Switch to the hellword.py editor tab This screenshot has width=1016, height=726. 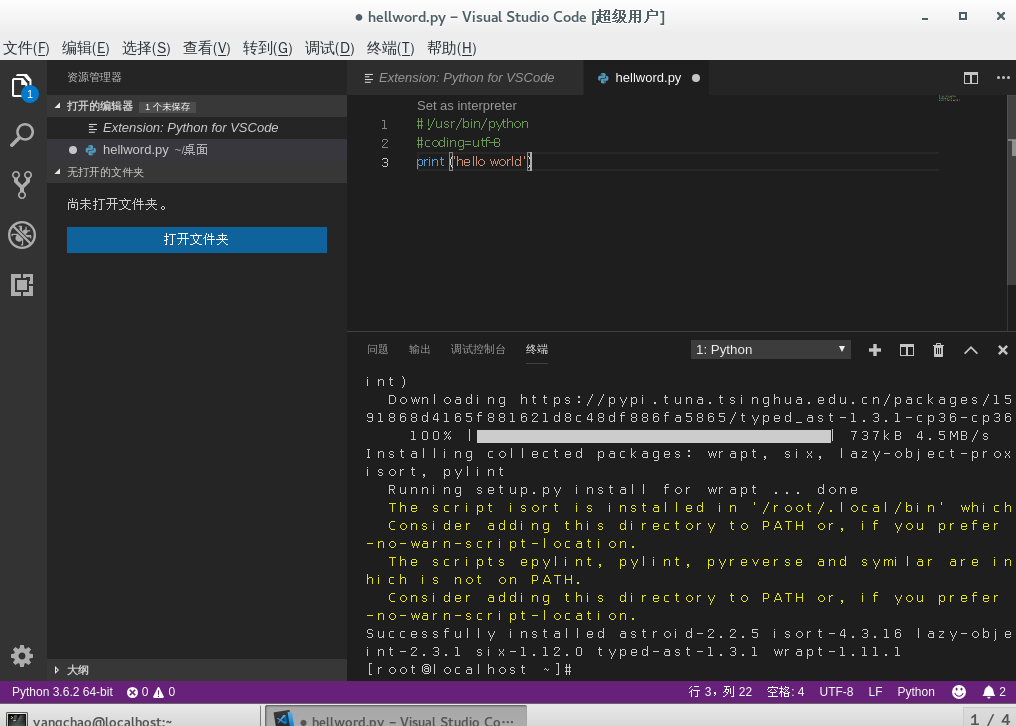[647, 78]
